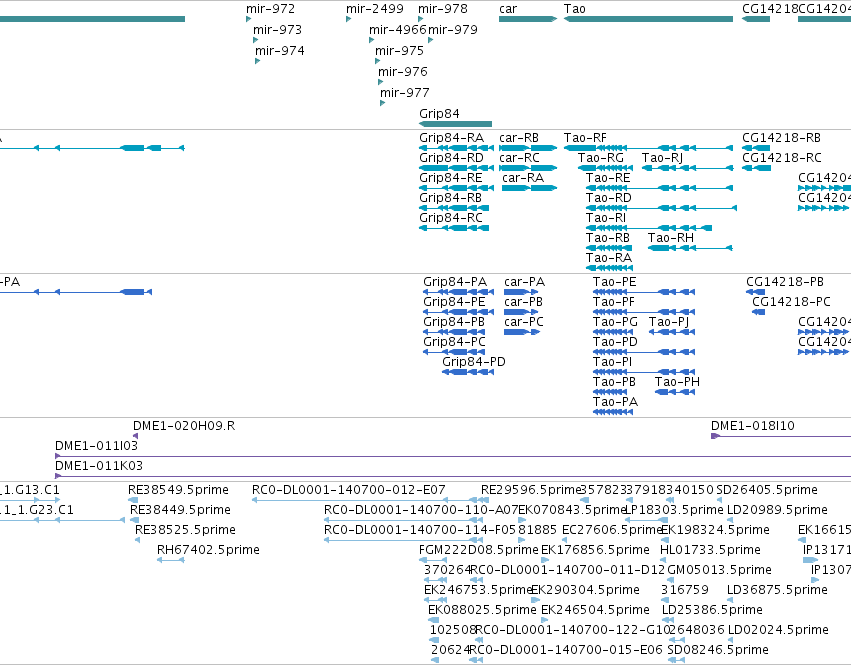The height and width of the screenshot is (665, 851).
Task: Click the Grip84-RE transcript label
Action: pyautogui.click(x=451, y=178)
